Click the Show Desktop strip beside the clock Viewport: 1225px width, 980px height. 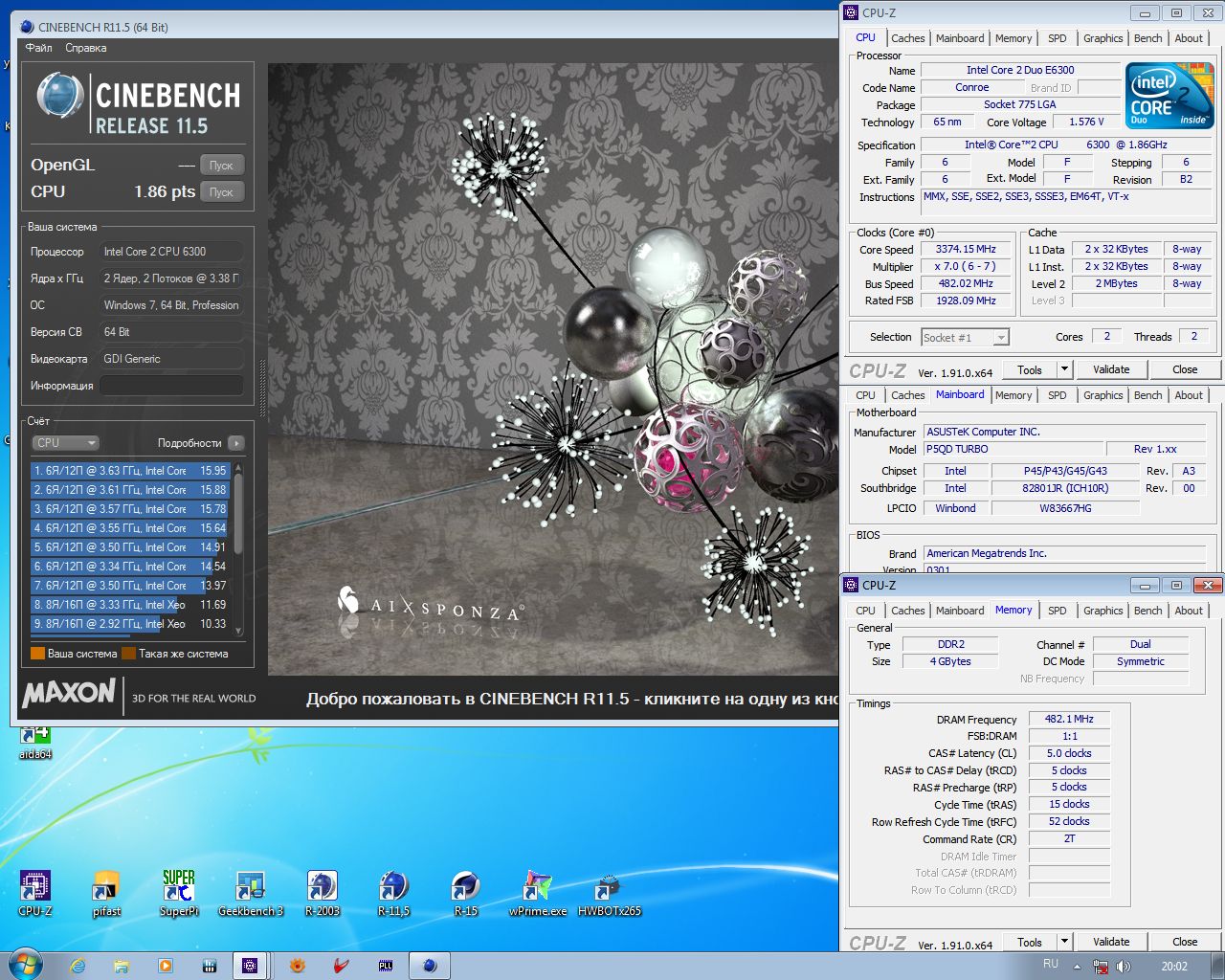1217,966
